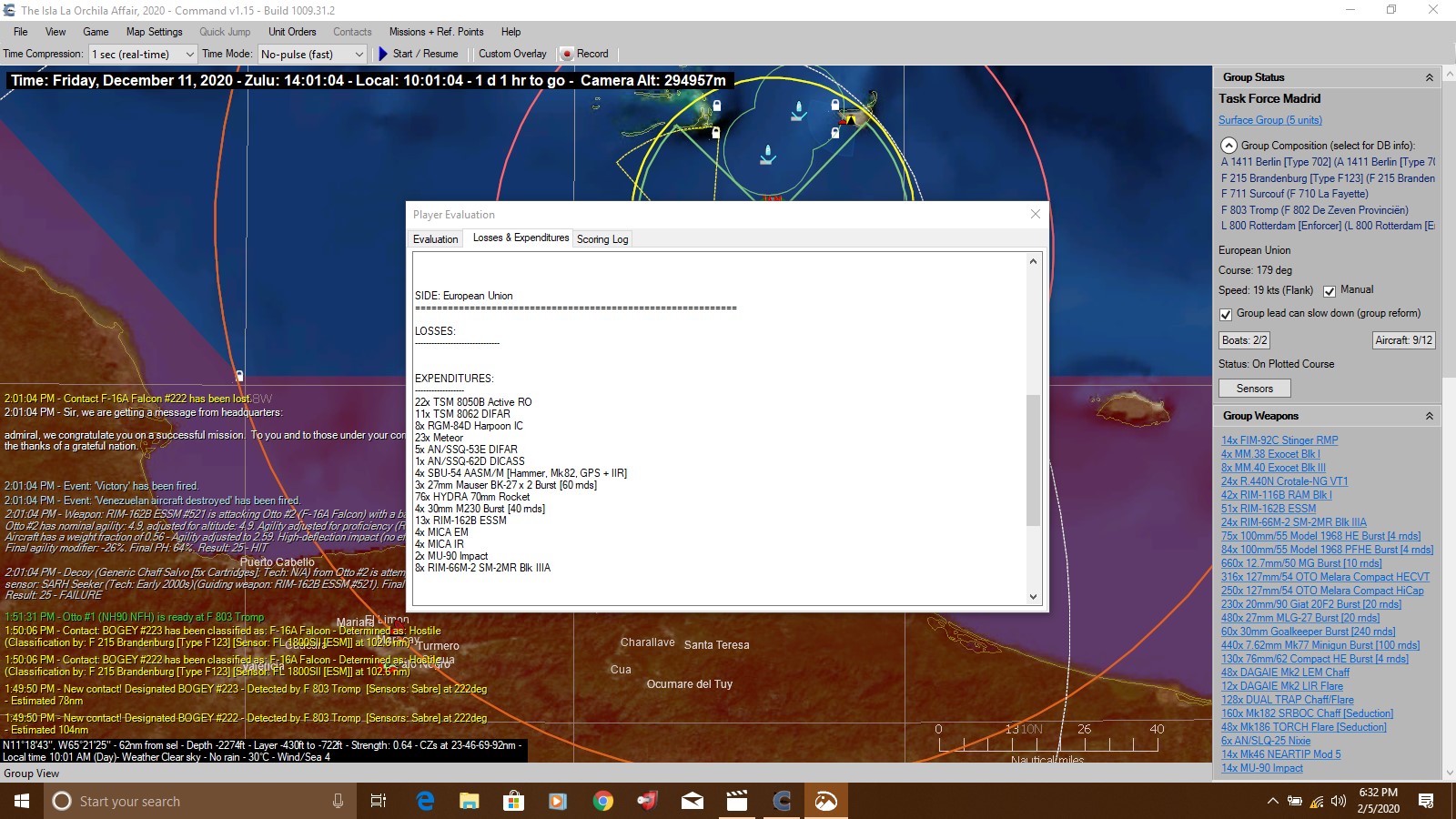Click the '8x RGM-84D Harpoon IC' expenditure line
The image size is (1456, 819).
[x=469, y=426]
